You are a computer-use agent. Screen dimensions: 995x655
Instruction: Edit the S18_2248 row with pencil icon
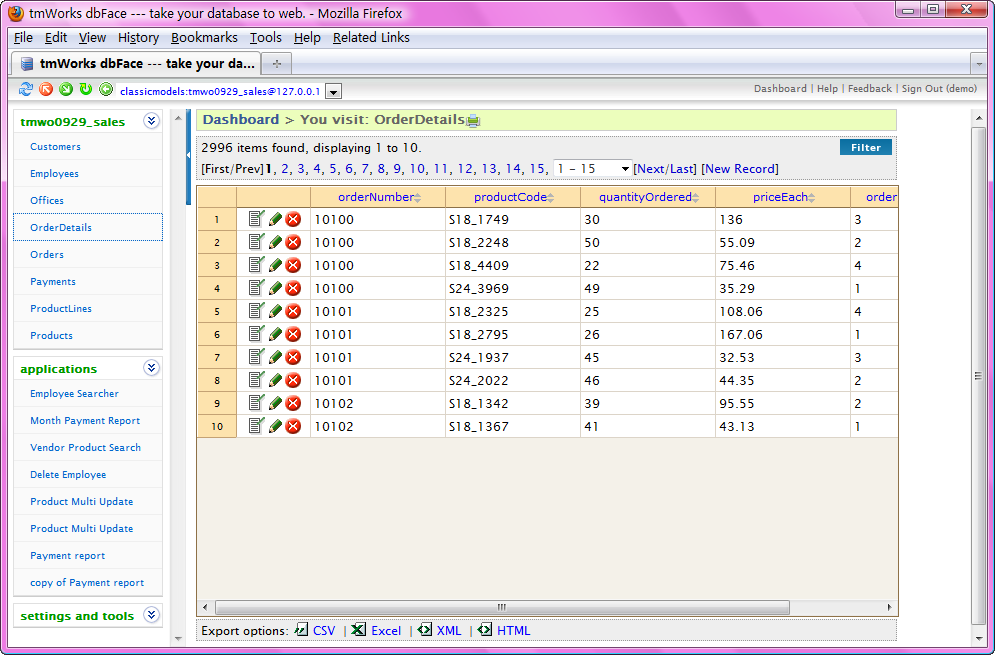[x=275, y=242]
